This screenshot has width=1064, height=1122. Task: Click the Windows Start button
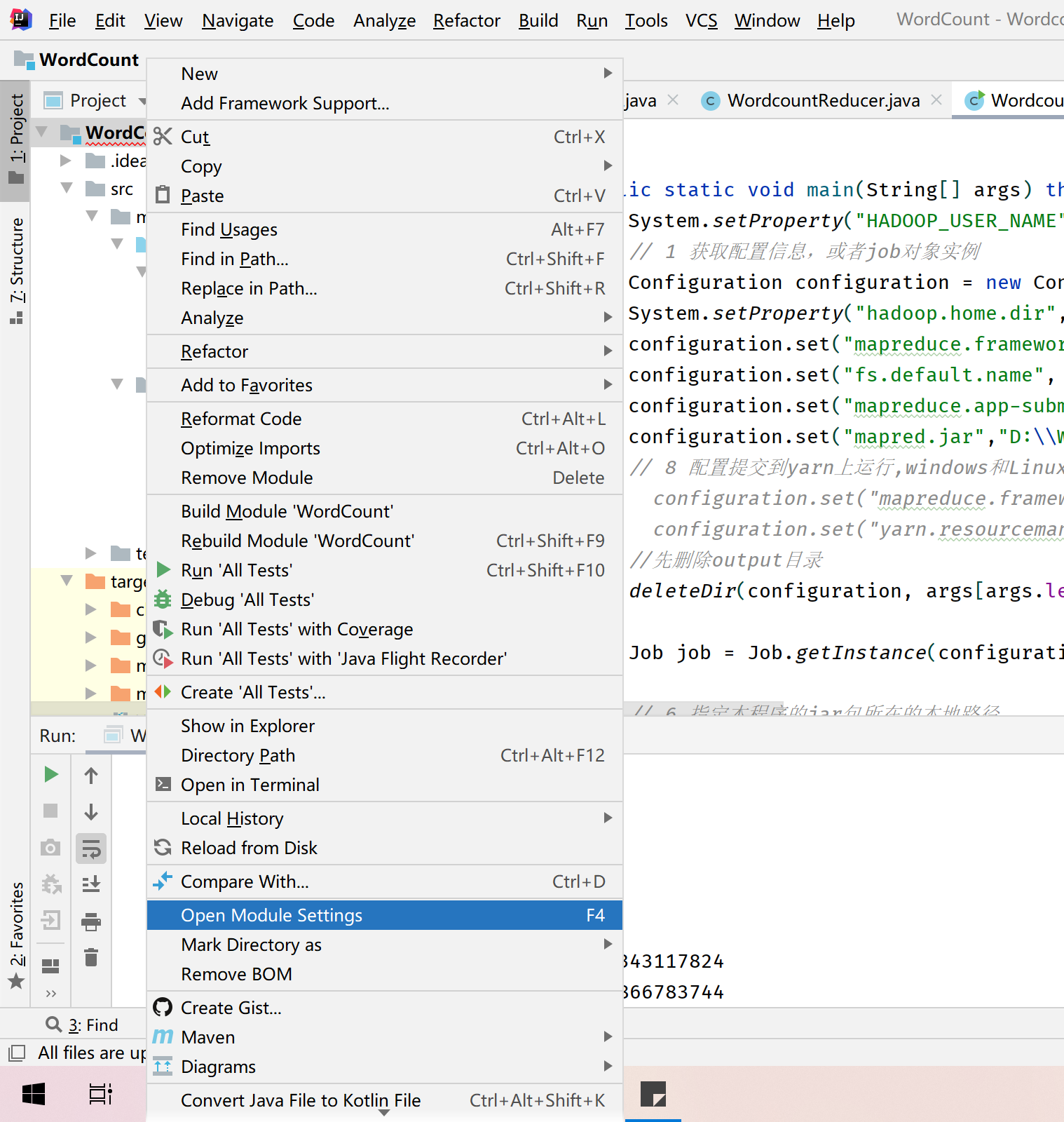click(x=34, y=1094)
